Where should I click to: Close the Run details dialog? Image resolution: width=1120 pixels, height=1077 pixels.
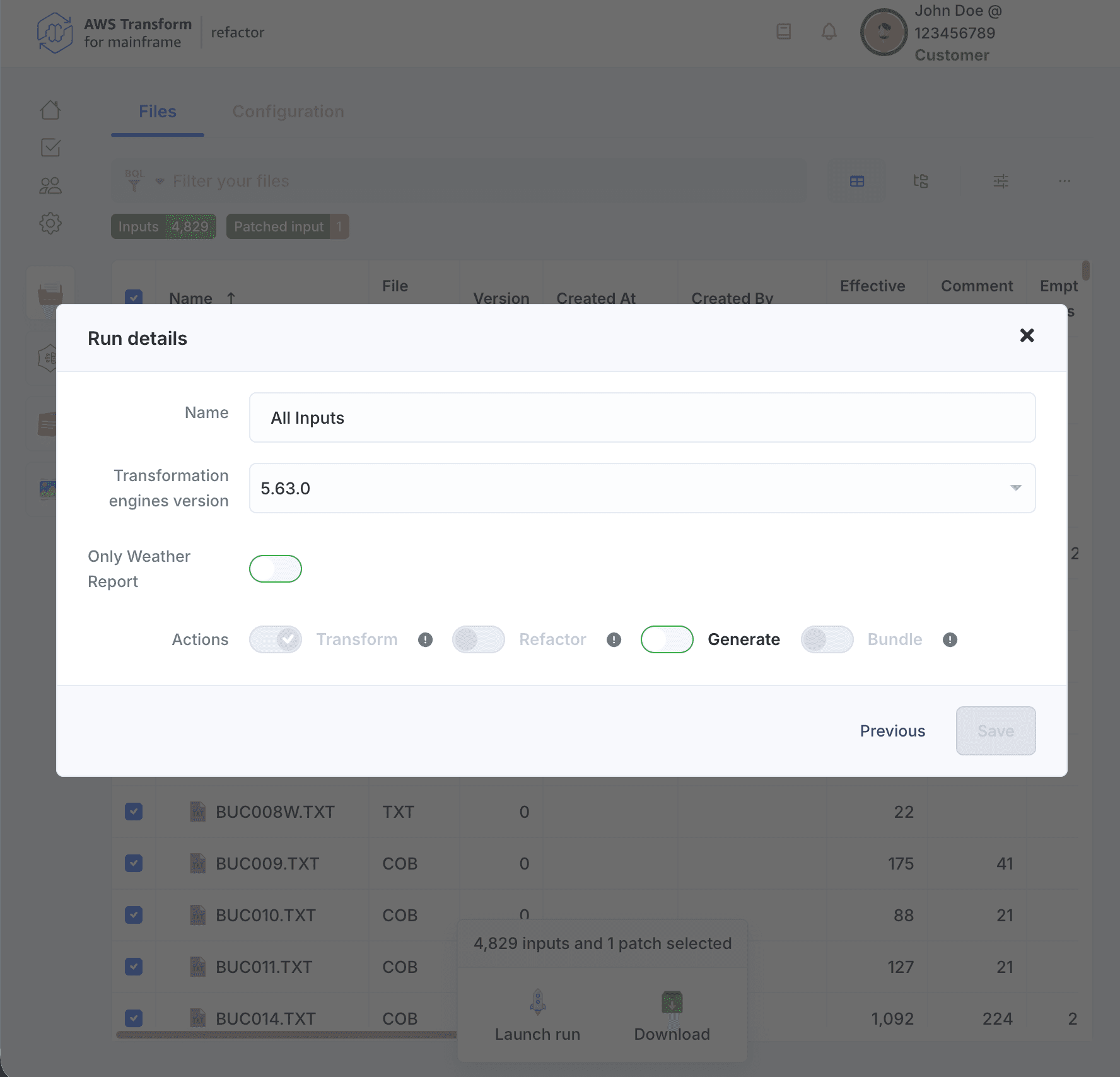coord(1027,335)
